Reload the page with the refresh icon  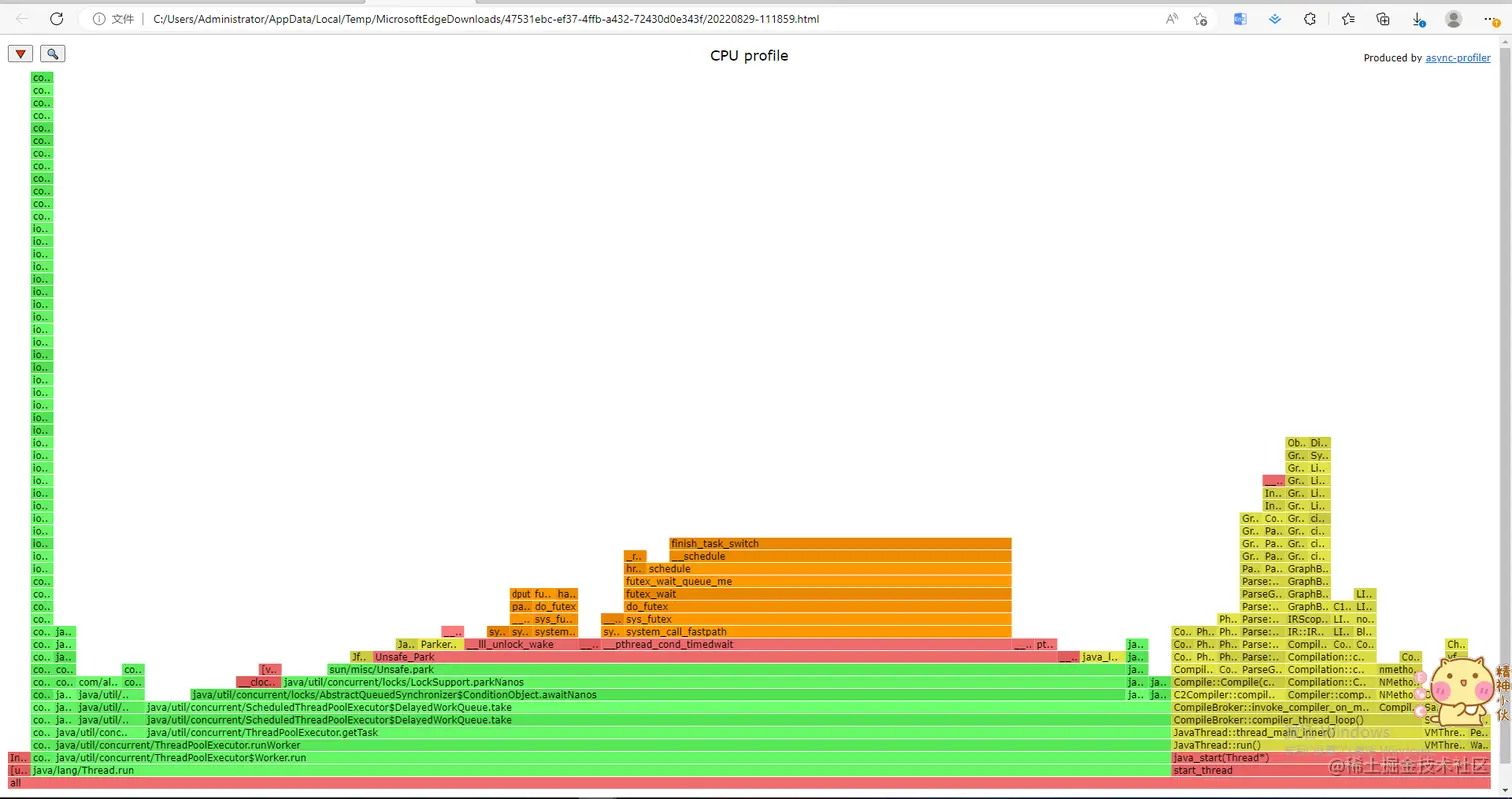click(57, 19)
